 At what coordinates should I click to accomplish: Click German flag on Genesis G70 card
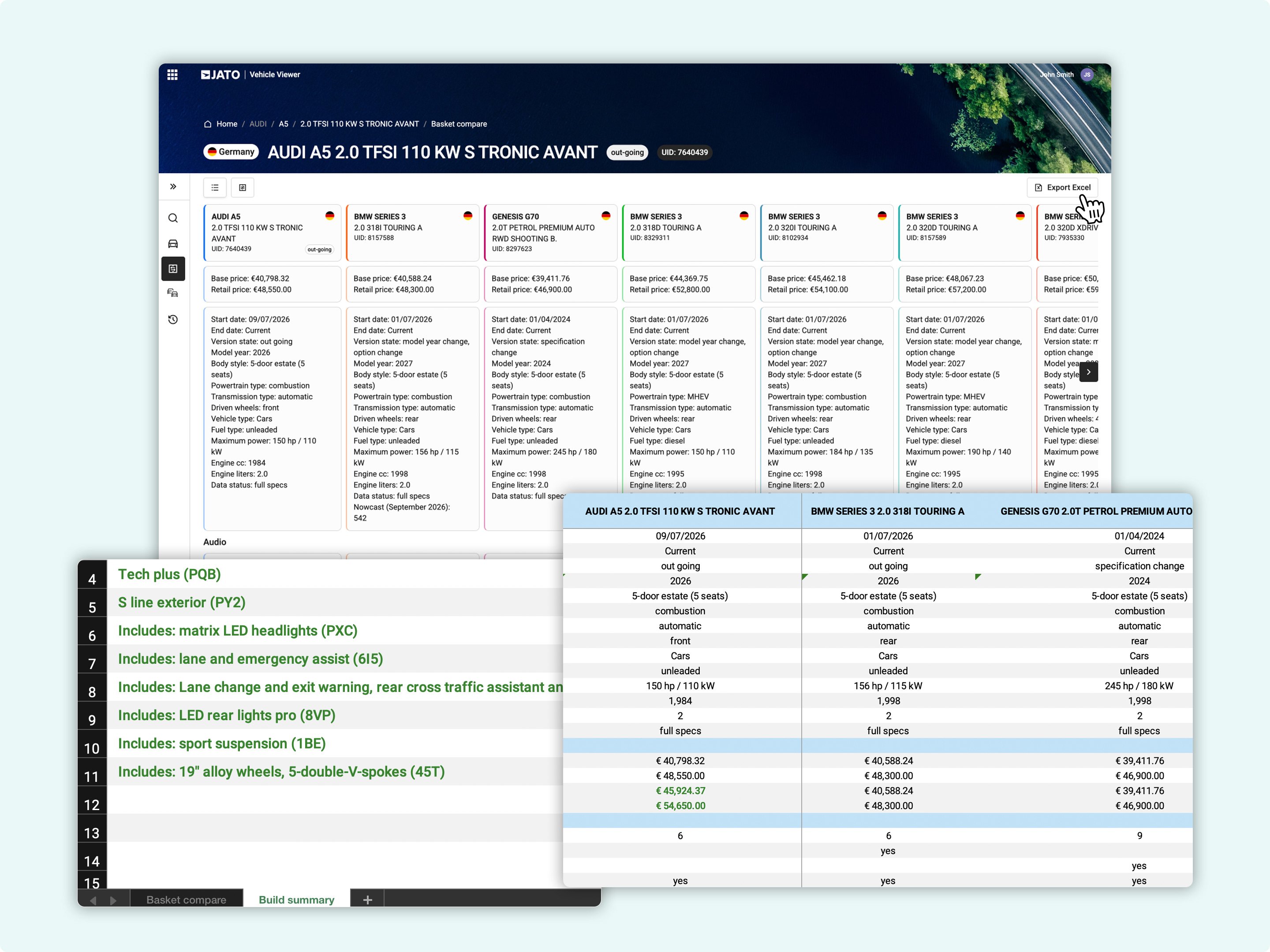tap(606, 216)
